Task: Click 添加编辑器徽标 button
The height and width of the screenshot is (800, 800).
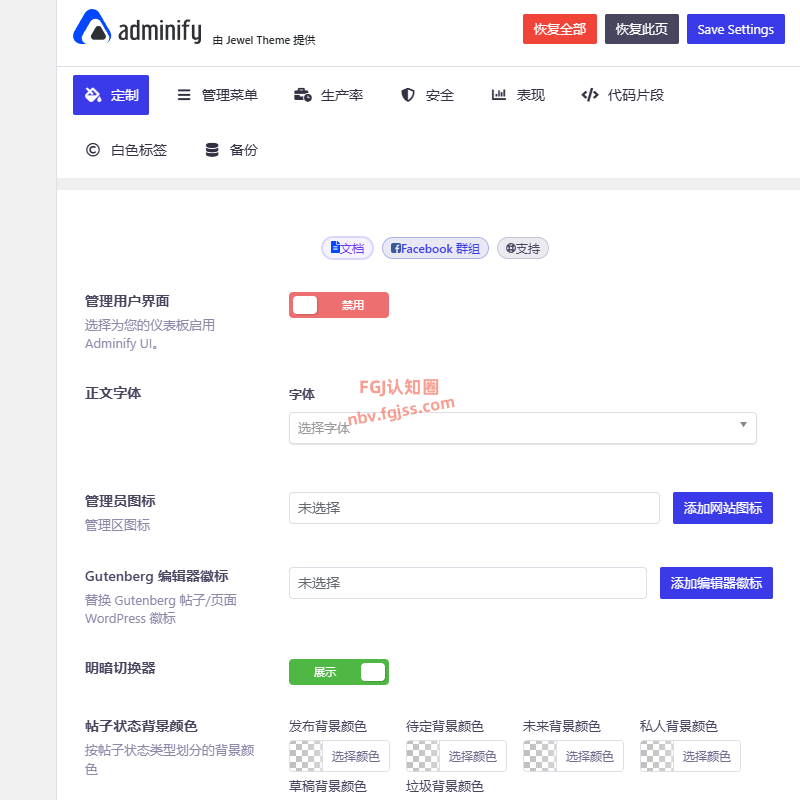Action: [x=716, y=583]
